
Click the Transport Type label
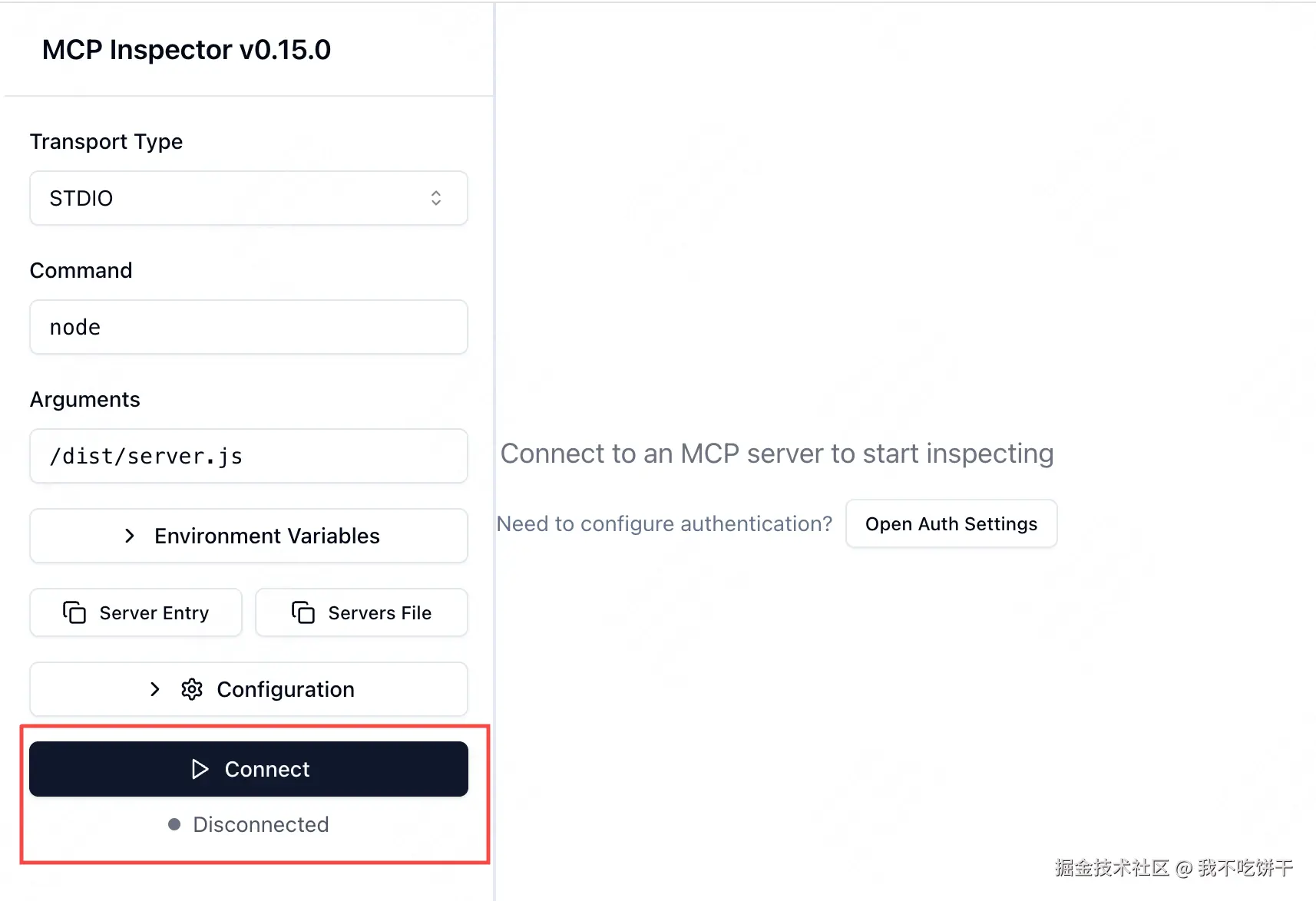coord(106,142)
